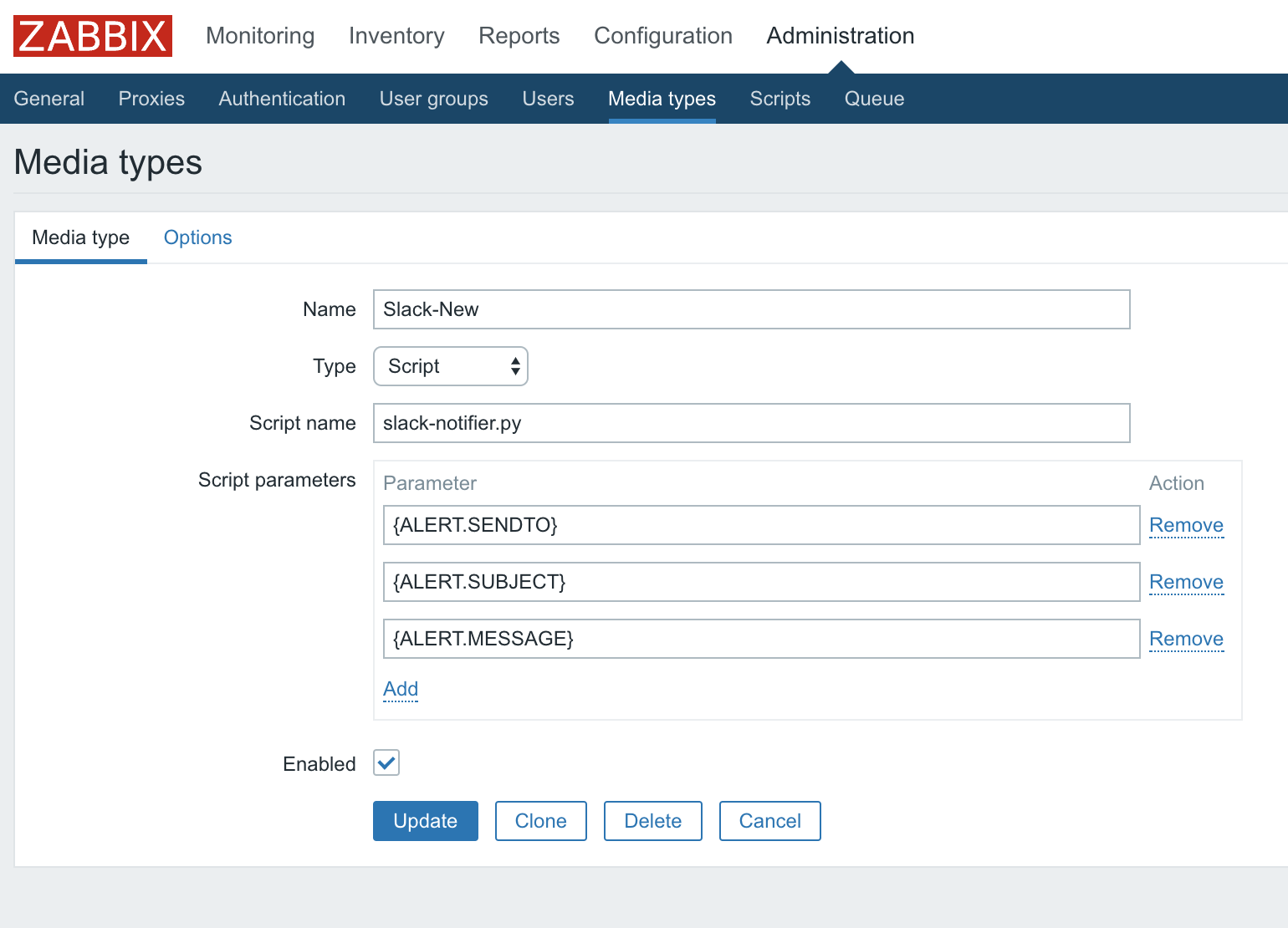Open the Monitoring menu
This screenshot has width=1288, height=928.
pyautogui.click(x=260, y=36)
